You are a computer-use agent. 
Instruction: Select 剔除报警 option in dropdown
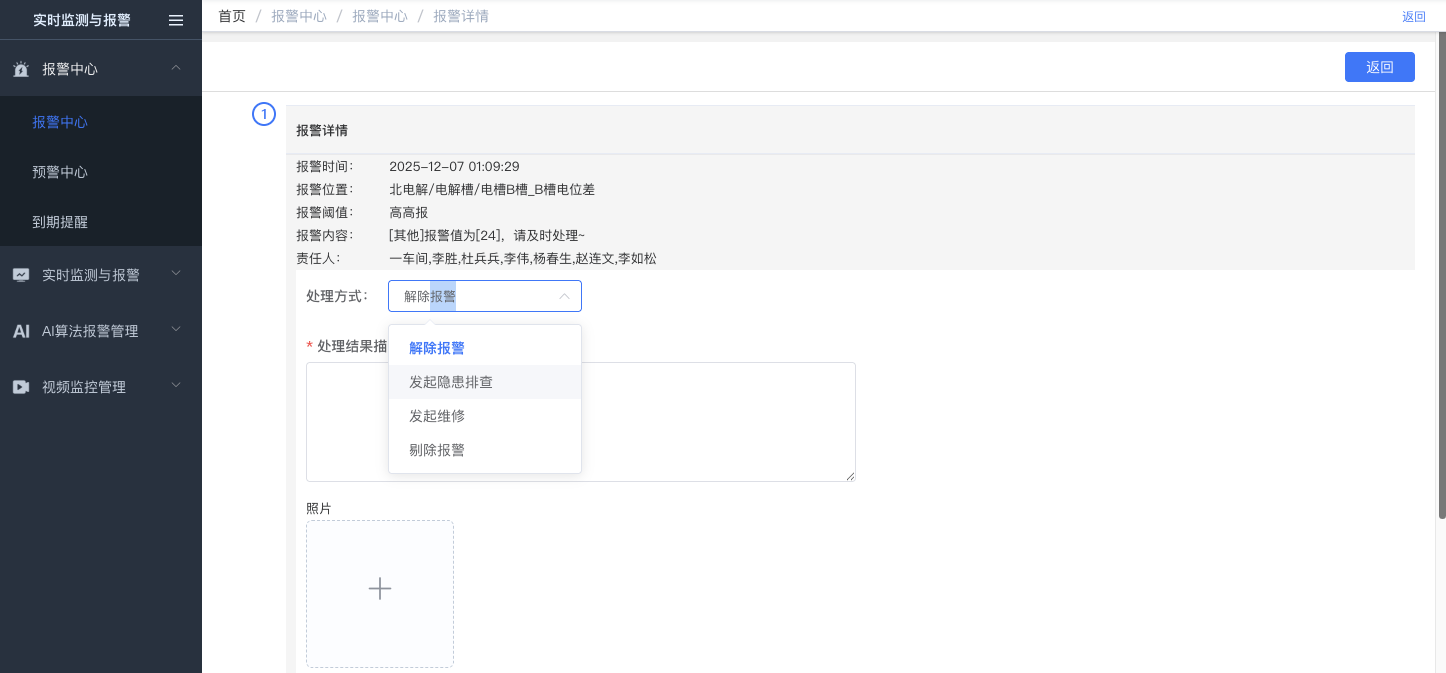coord(437,450)
